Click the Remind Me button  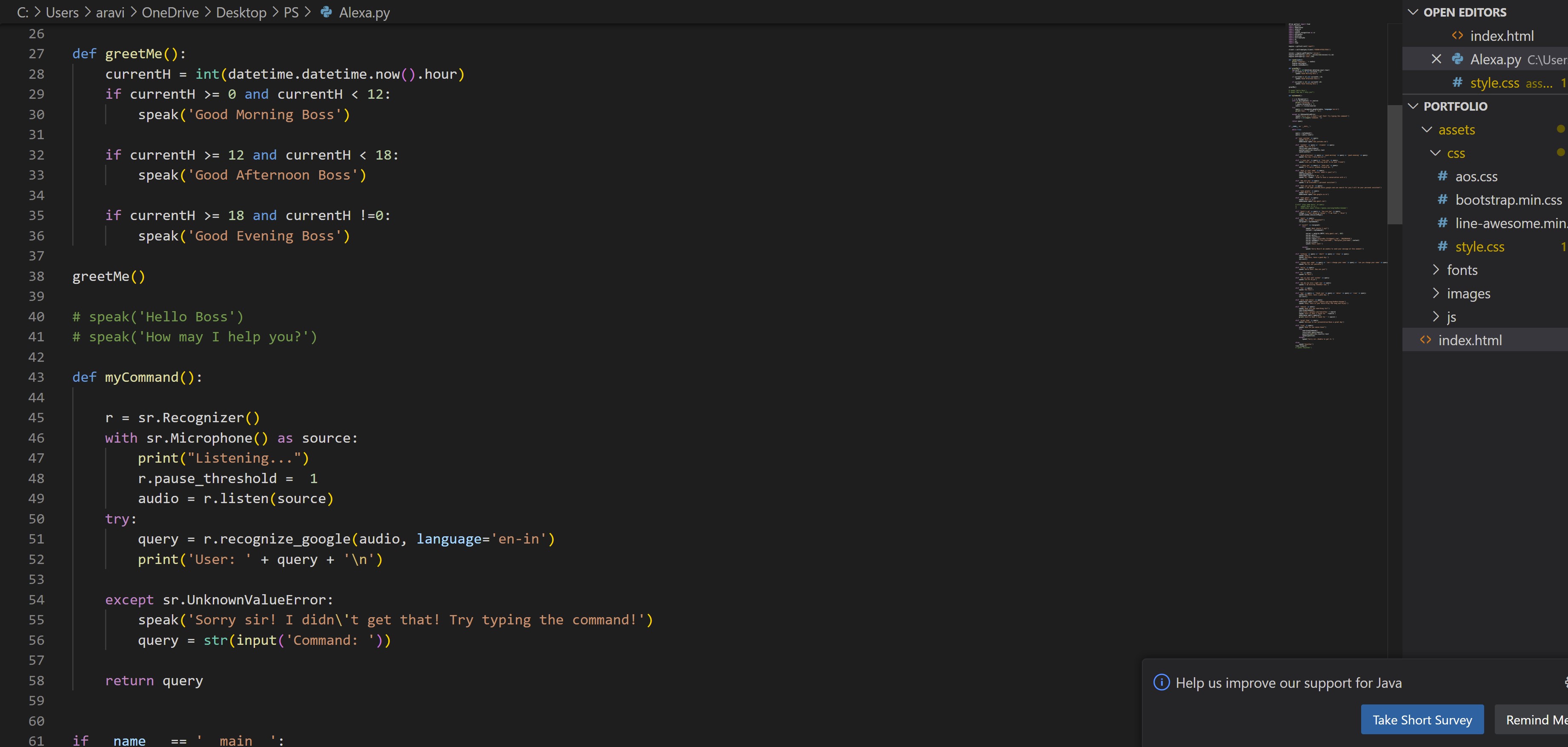coord(1534,720)
